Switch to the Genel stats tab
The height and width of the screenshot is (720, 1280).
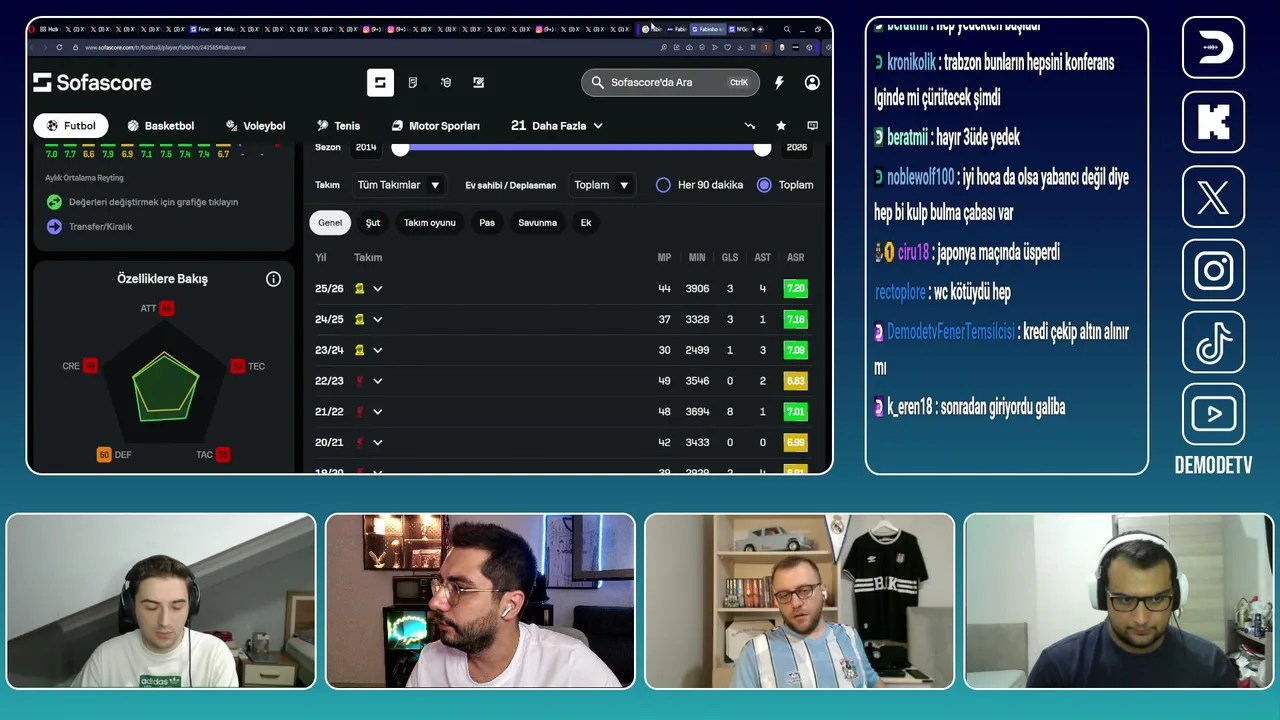[330, 223]
